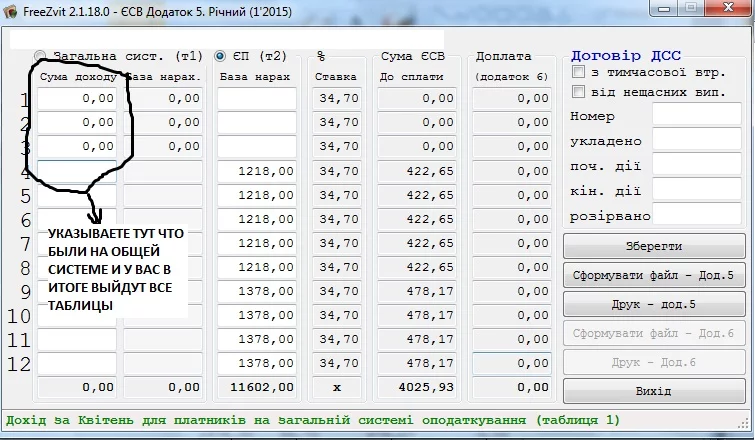
Task: Minimize the FreeZvit window
Action: point(664,8)
